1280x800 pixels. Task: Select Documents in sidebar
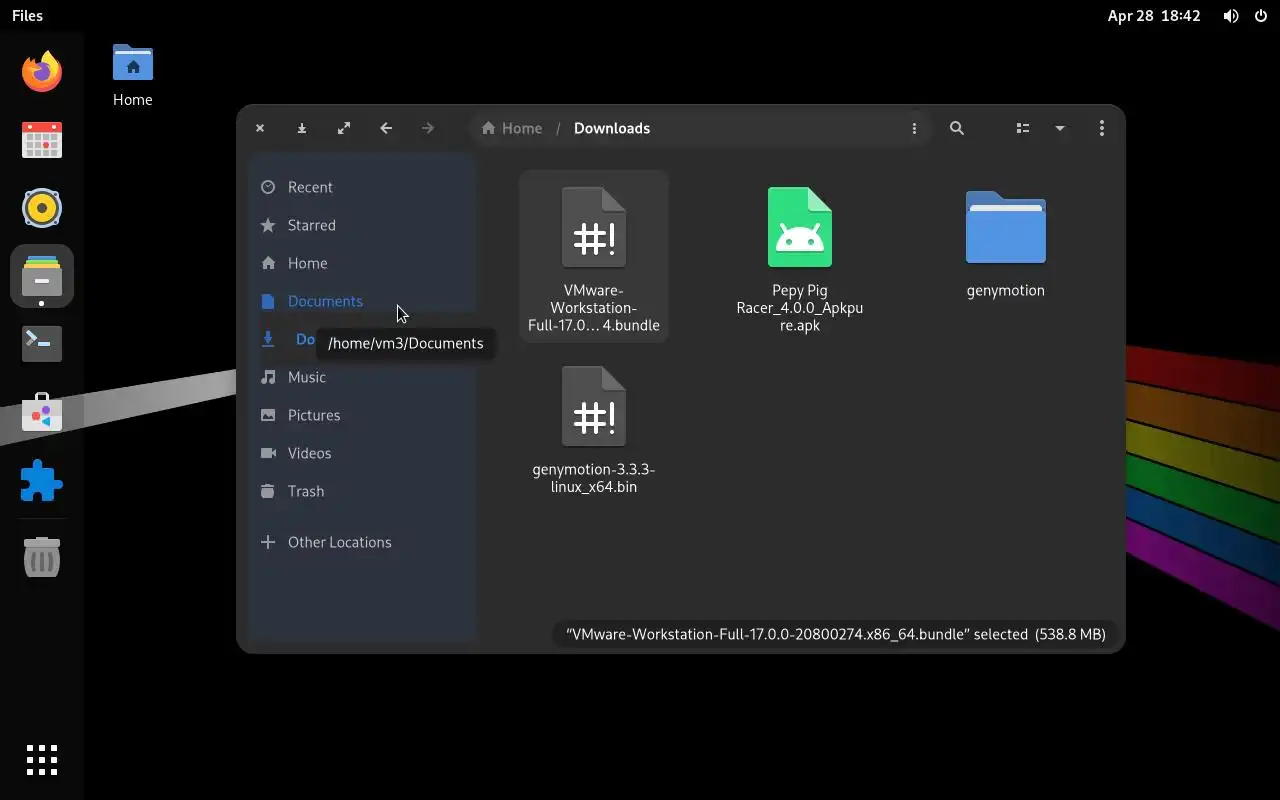pos(362,301)
